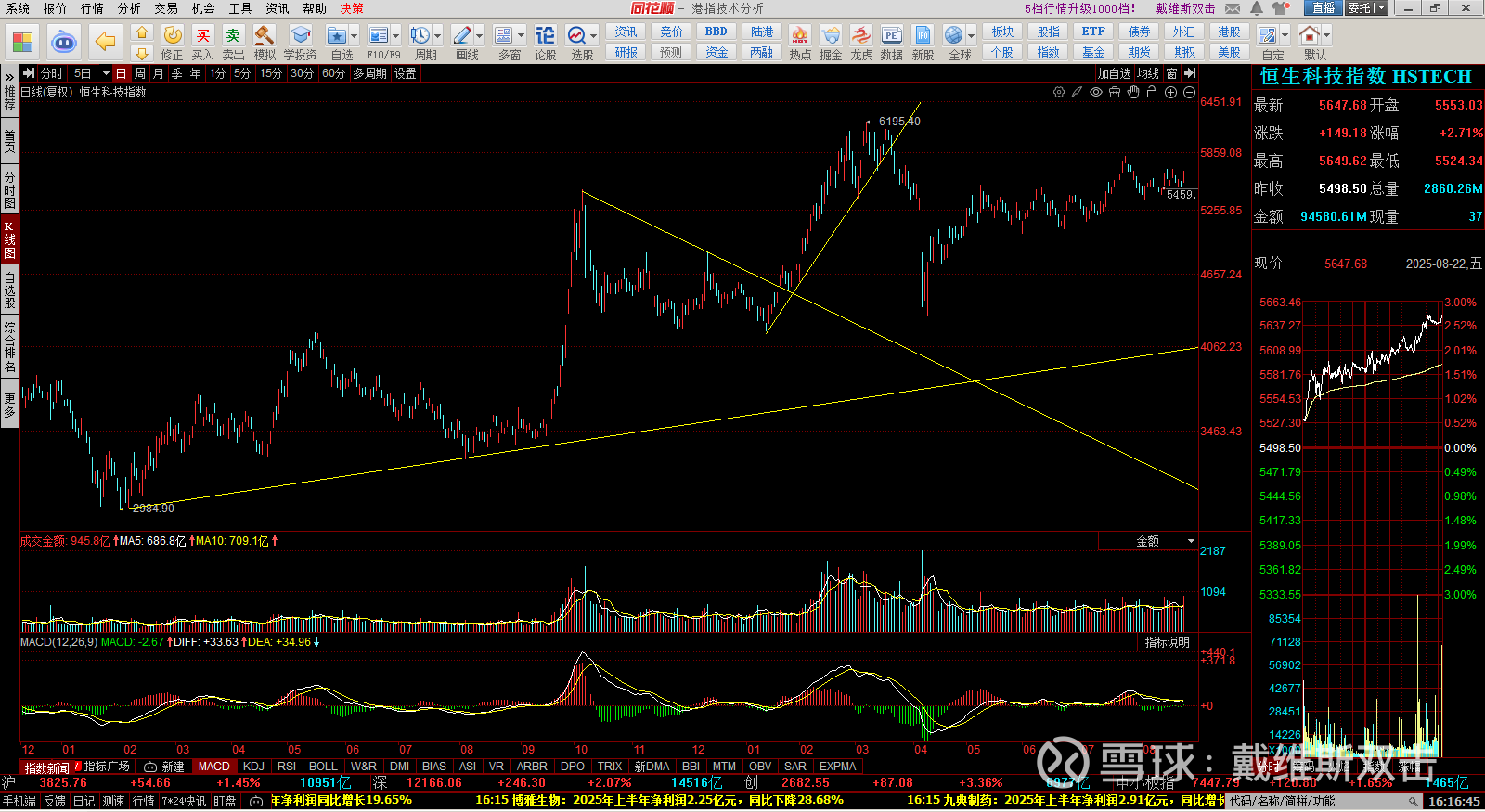Expand the 画线 dropdown arrow

click(x=480, y=36)
